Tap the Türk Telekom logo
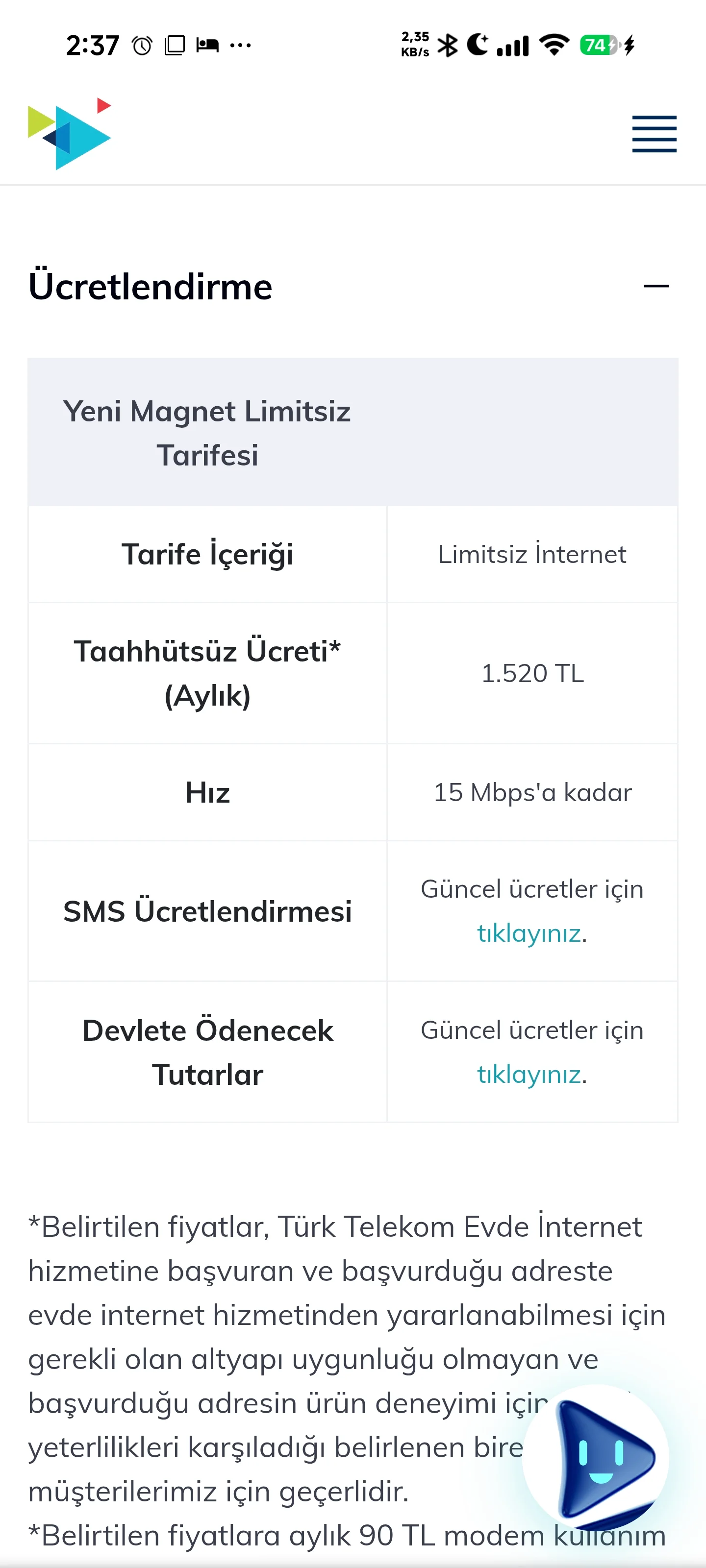 (70, 134)
